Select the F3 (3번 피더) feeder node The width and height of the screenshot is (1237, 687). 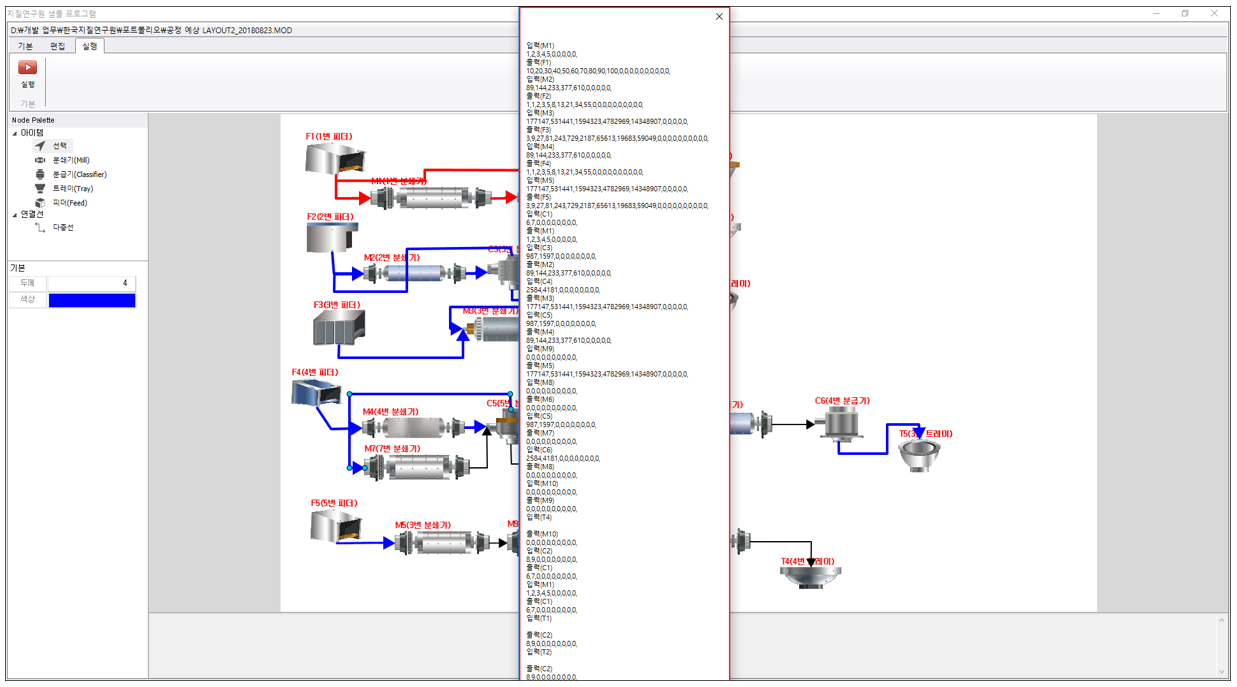(x=338, y=328)
